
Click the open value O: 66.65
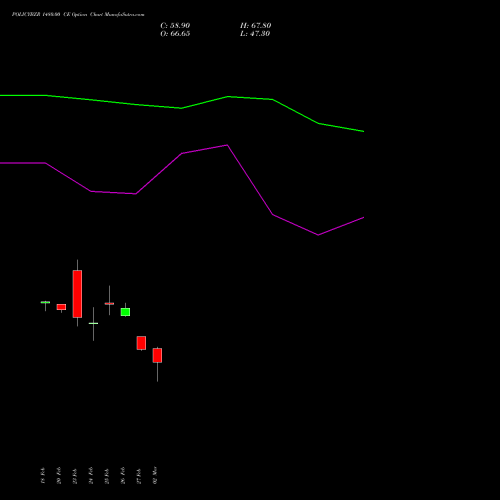[x=175, y=34]
